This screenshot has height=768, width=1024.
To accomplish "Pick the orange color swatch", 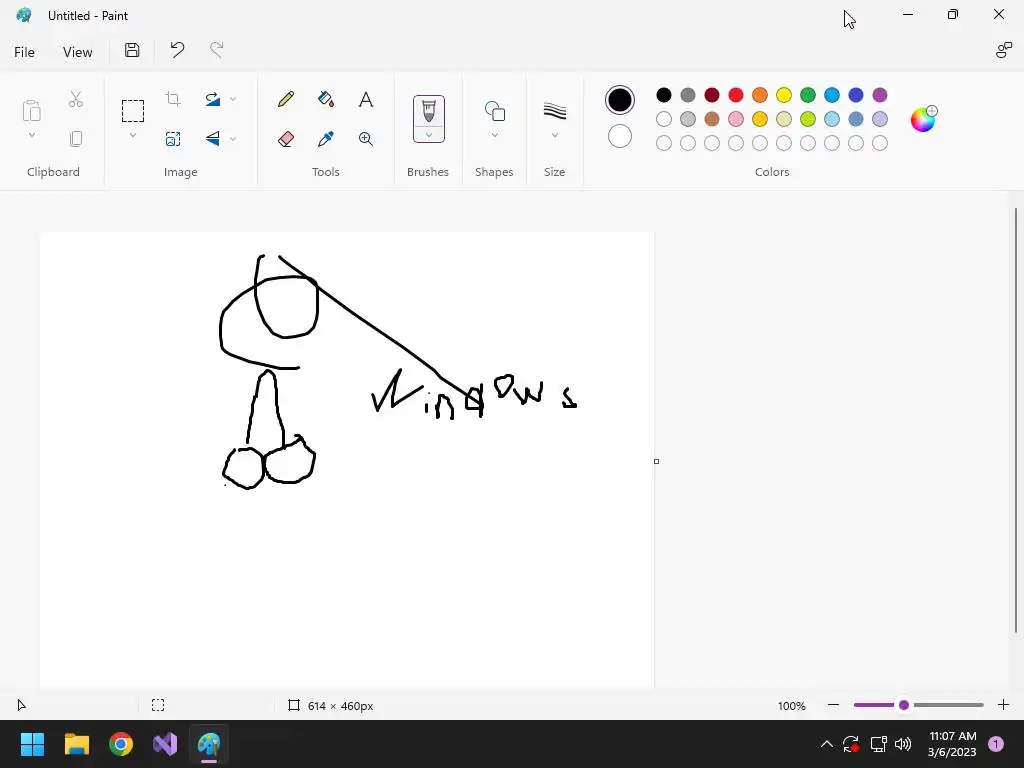I will (760, 95).
